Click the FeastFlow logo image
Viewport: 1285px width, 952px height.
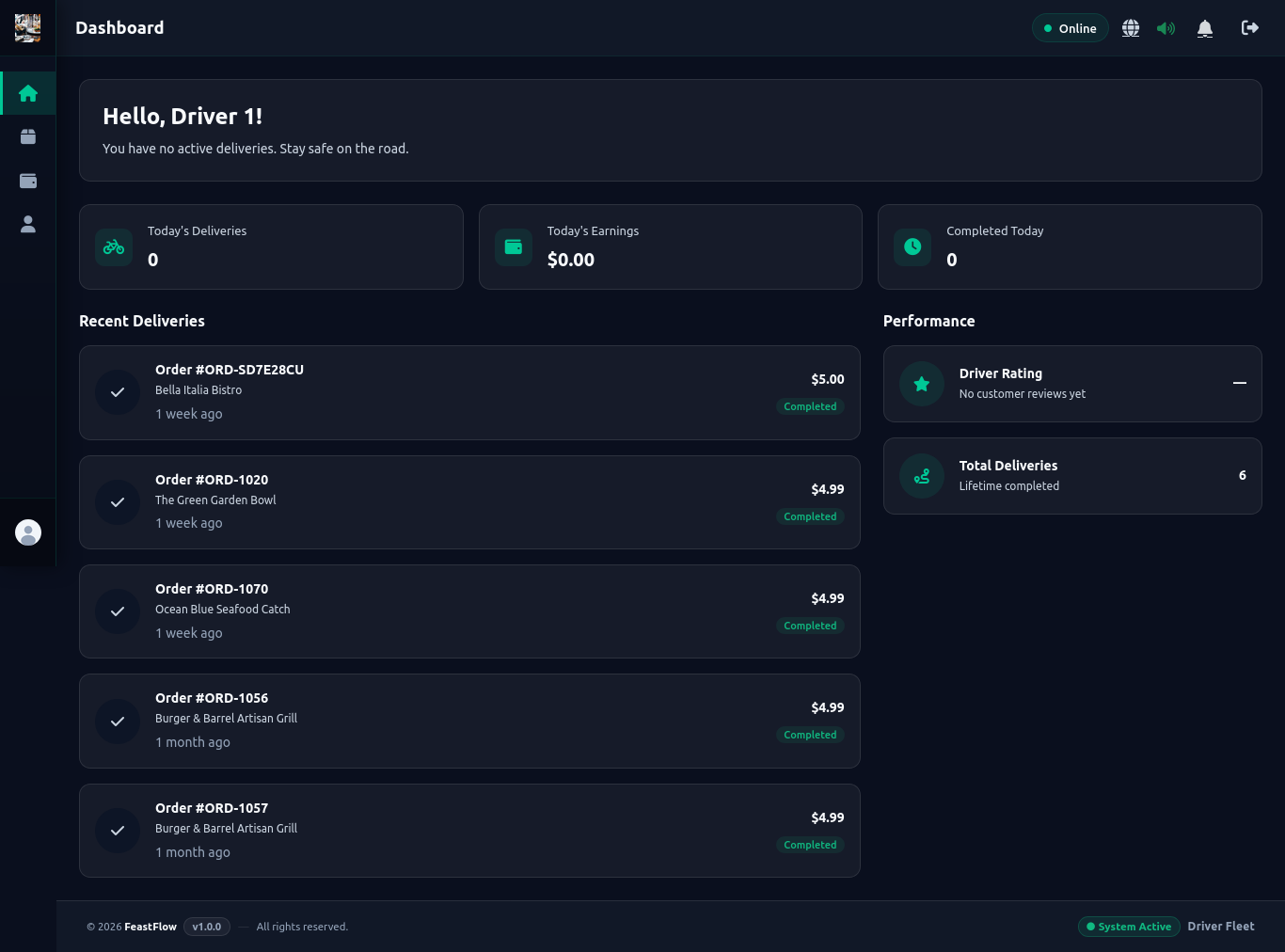pos(28,28)
